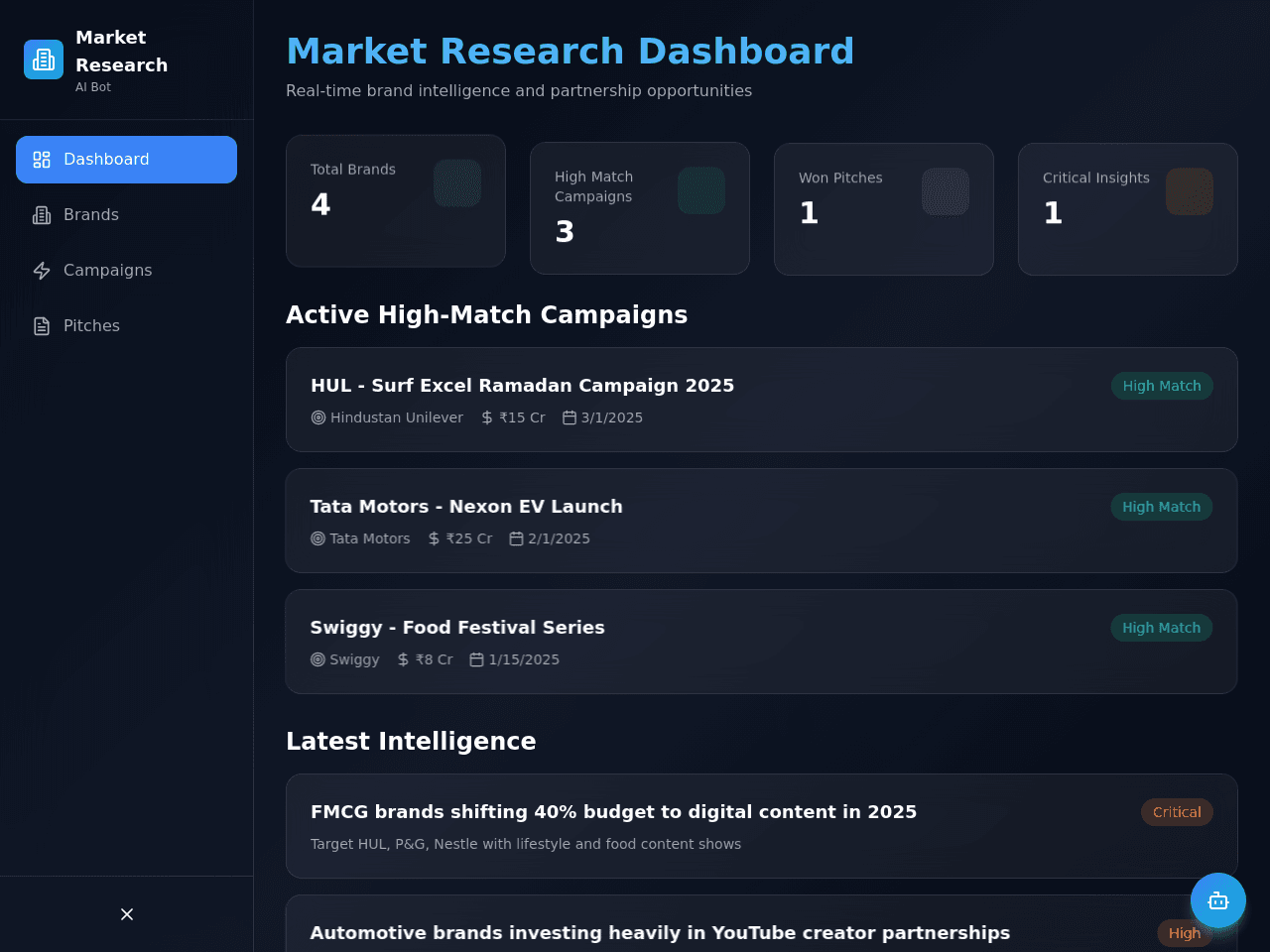Navigate to the Pitches page
This screenshot has height=952, width=1270.
point(126,326)
